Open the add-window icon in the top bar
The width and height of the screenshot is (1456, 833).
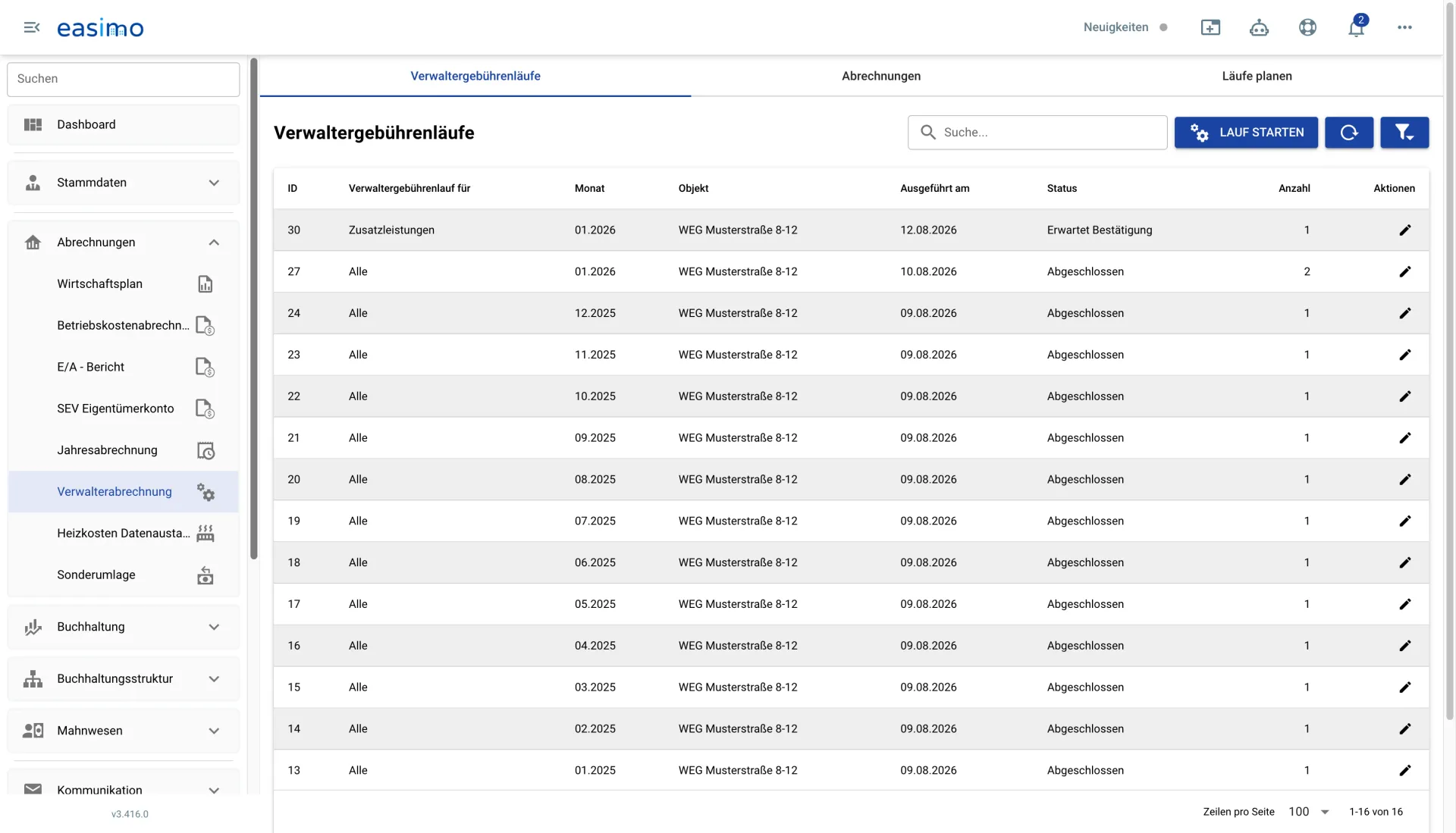1211,27
